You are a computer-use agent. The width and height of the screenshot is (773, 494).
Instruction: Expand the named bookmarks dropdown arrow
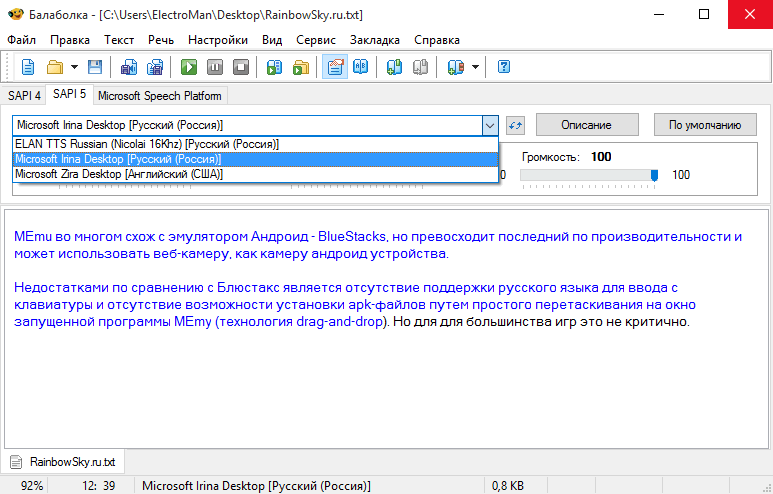(x=475, y=67)
